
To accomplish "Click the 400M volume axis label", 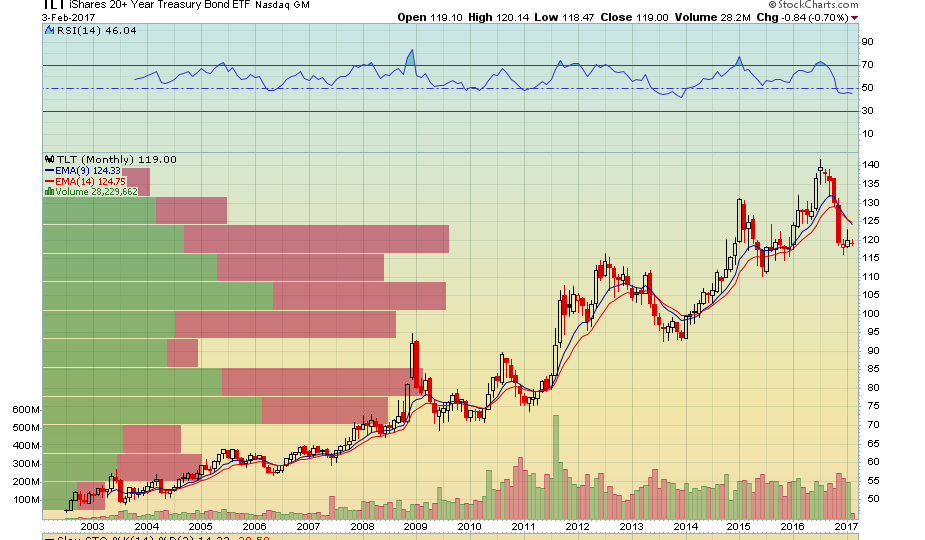I will (x=26, y=446).
